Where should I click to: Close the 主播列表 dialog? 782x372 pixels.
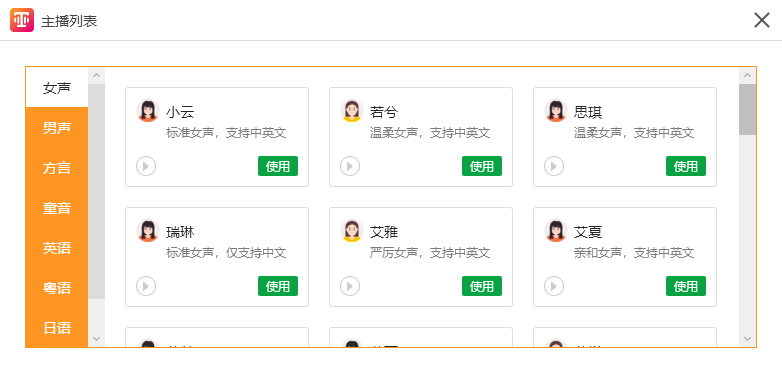tap(762, 20)
